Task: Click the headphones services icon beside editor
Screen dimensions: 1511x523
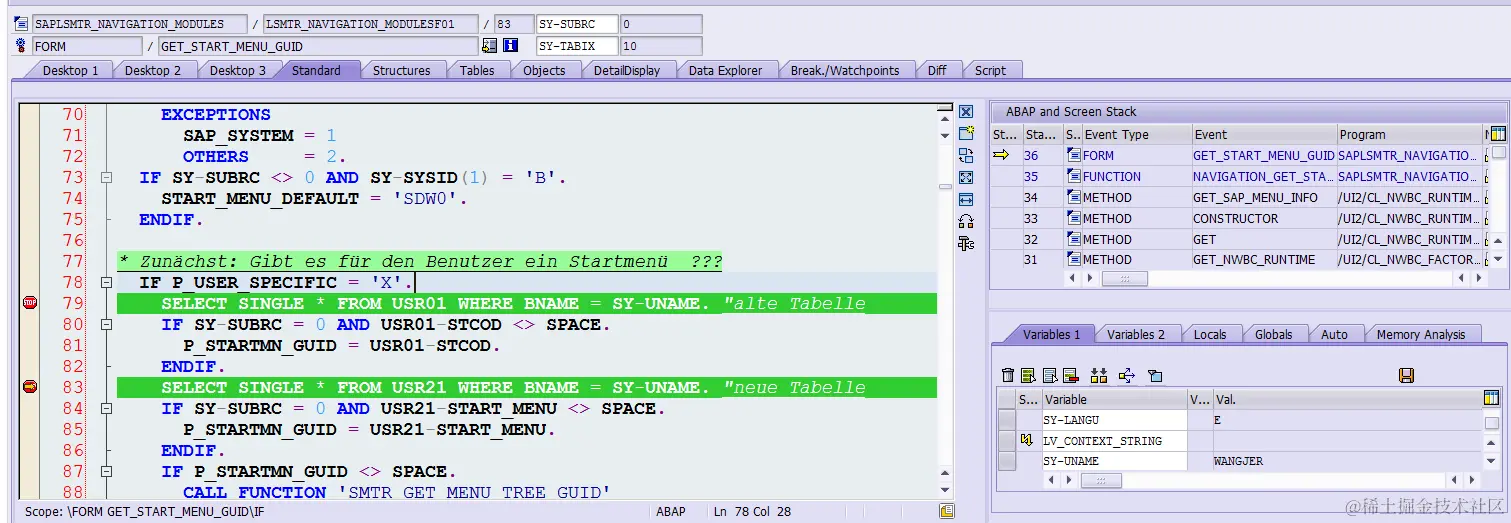Action: tap(966, 221)
